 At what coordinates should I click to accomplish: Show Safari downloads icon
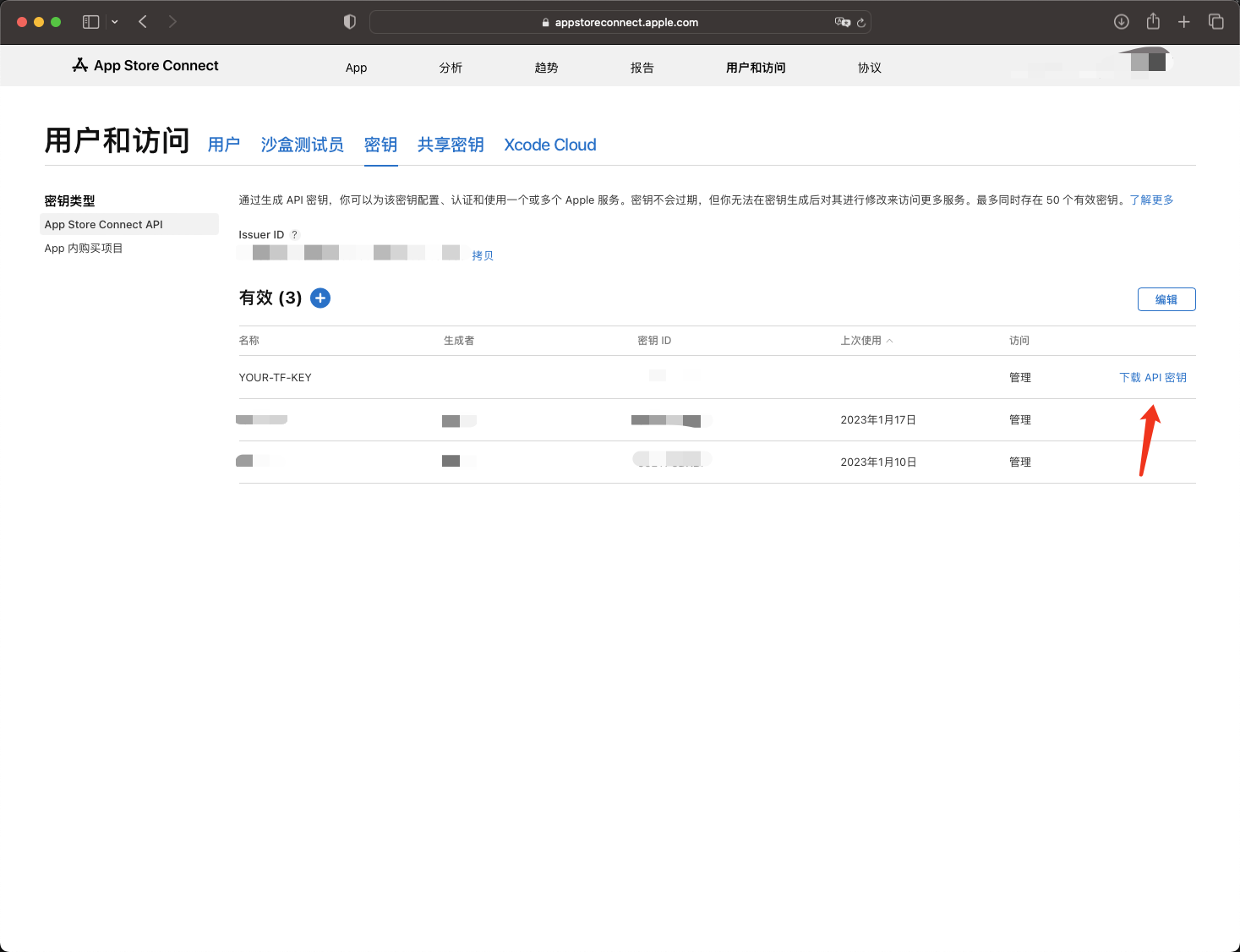point(1122,22)
